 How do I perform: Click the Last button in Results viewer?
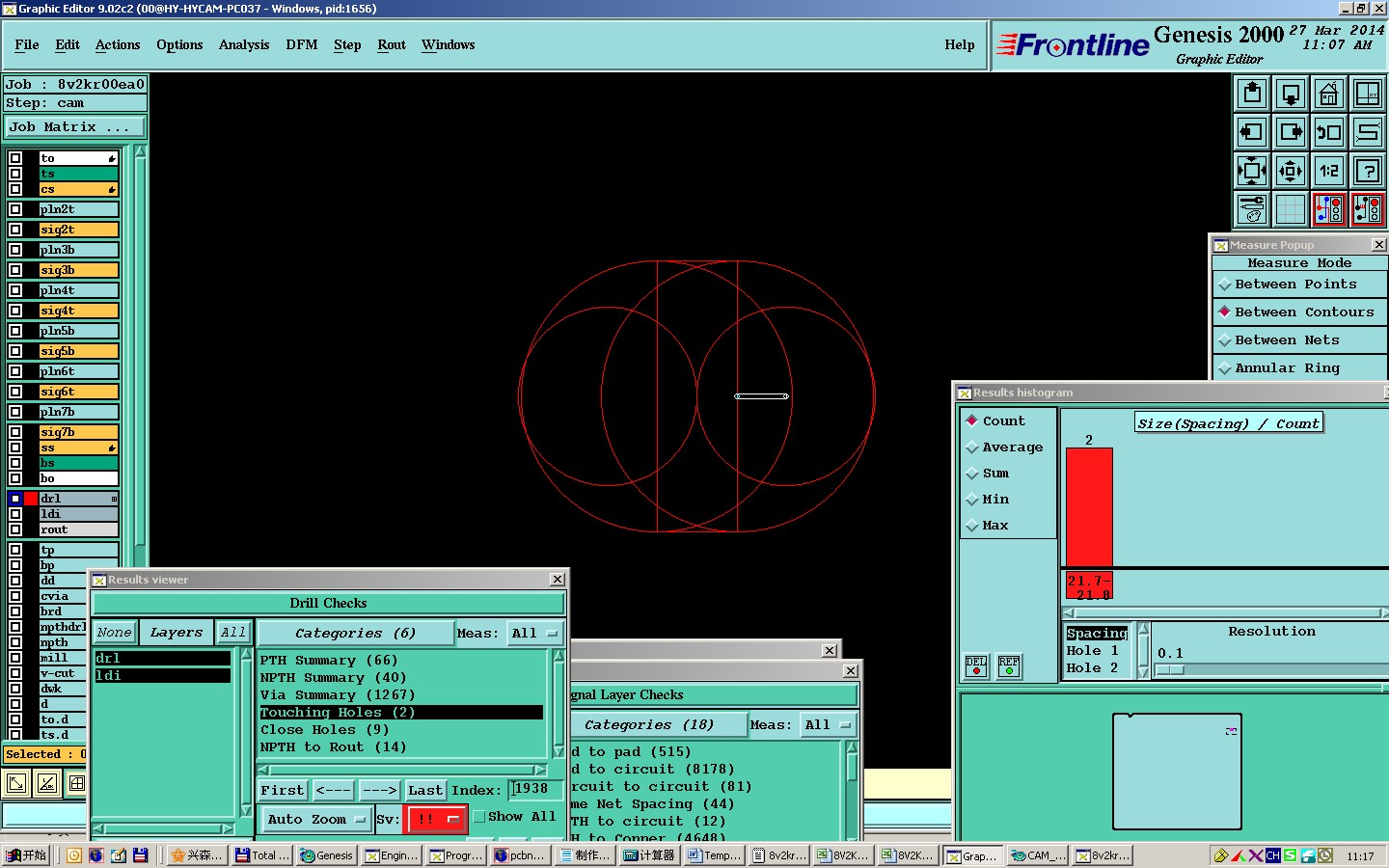tap(424, 791)
